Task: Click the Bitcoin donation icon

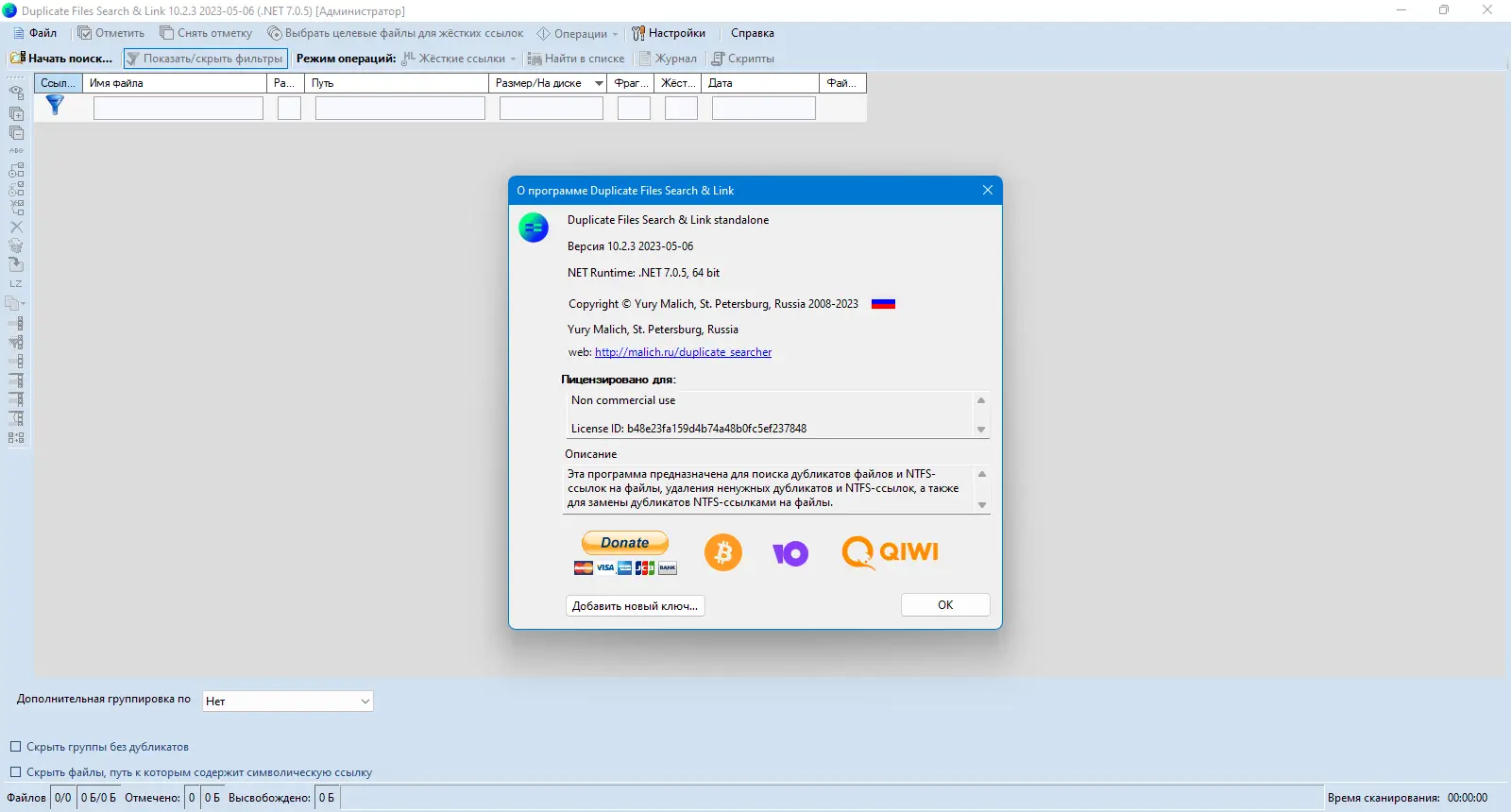Action: (723, 551)
